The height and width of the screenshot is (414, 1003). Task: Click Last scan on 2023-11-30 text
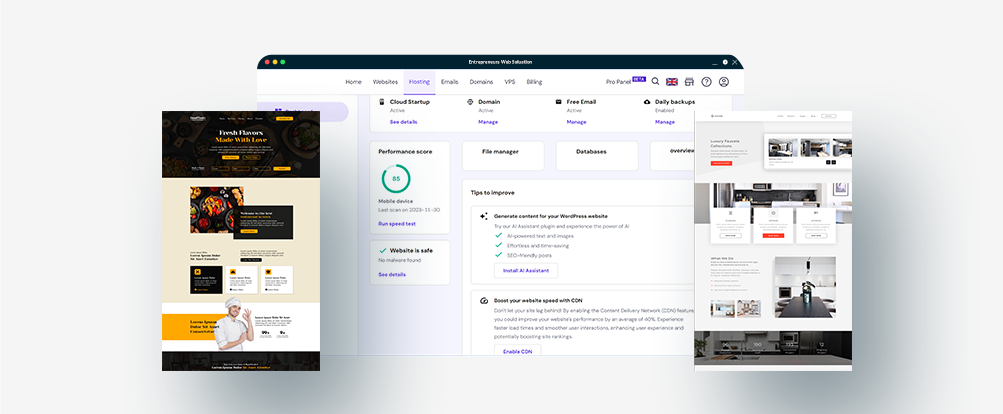[409, 210]
